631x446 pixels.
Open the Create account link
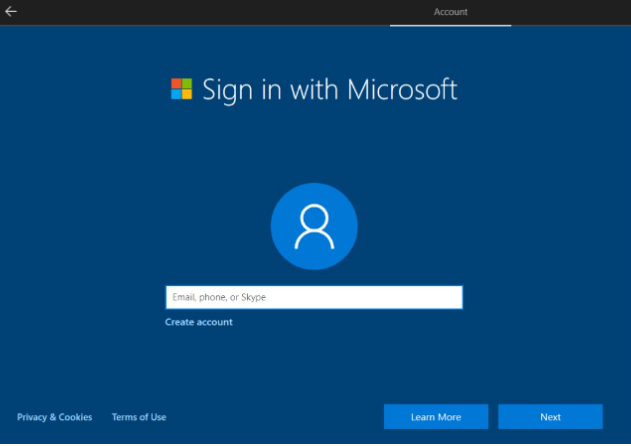pos(199,322)
